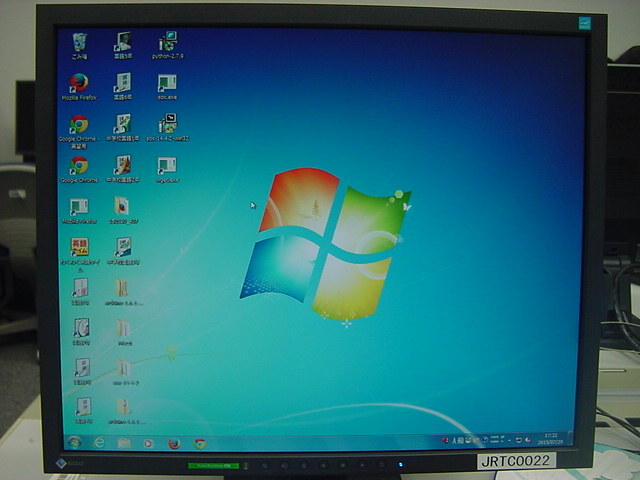Select the python-2.7 installer desktop icon
The image size is (640, 480).
(167, 45)
